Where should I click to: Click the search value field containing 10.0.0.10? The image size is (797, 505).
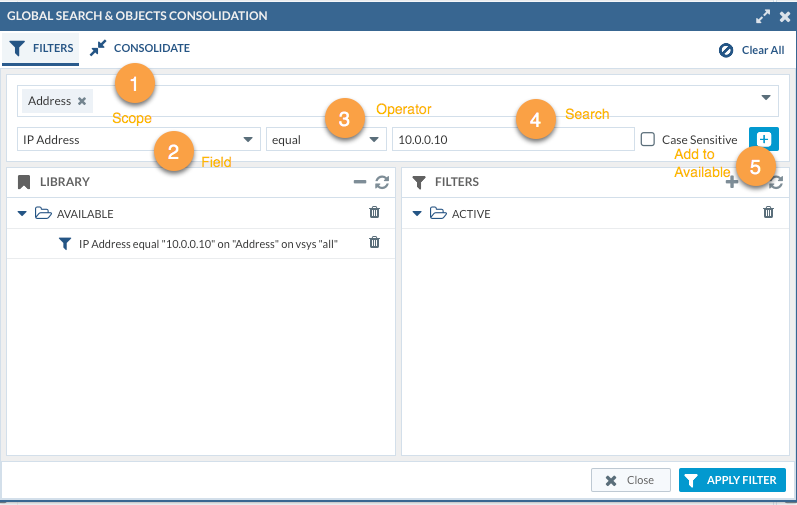click(512, 140)
